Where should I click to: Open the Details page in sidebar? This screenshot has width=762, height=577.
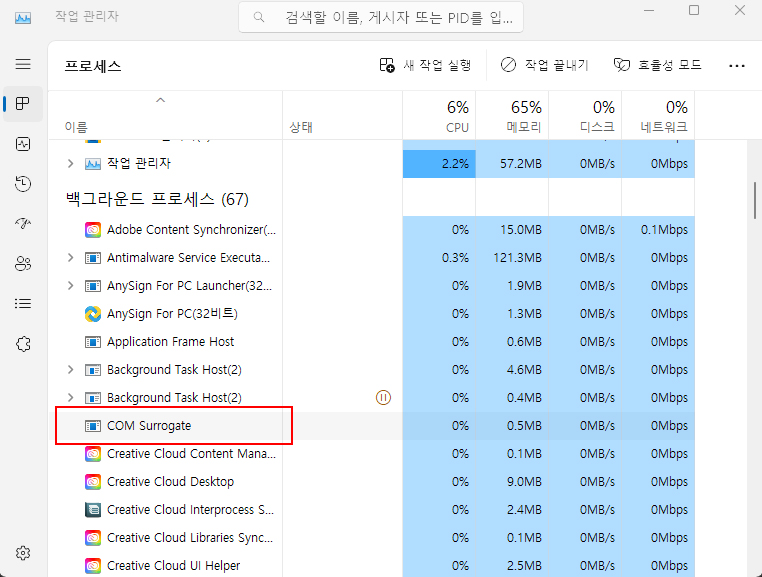[x=23, y=304]
